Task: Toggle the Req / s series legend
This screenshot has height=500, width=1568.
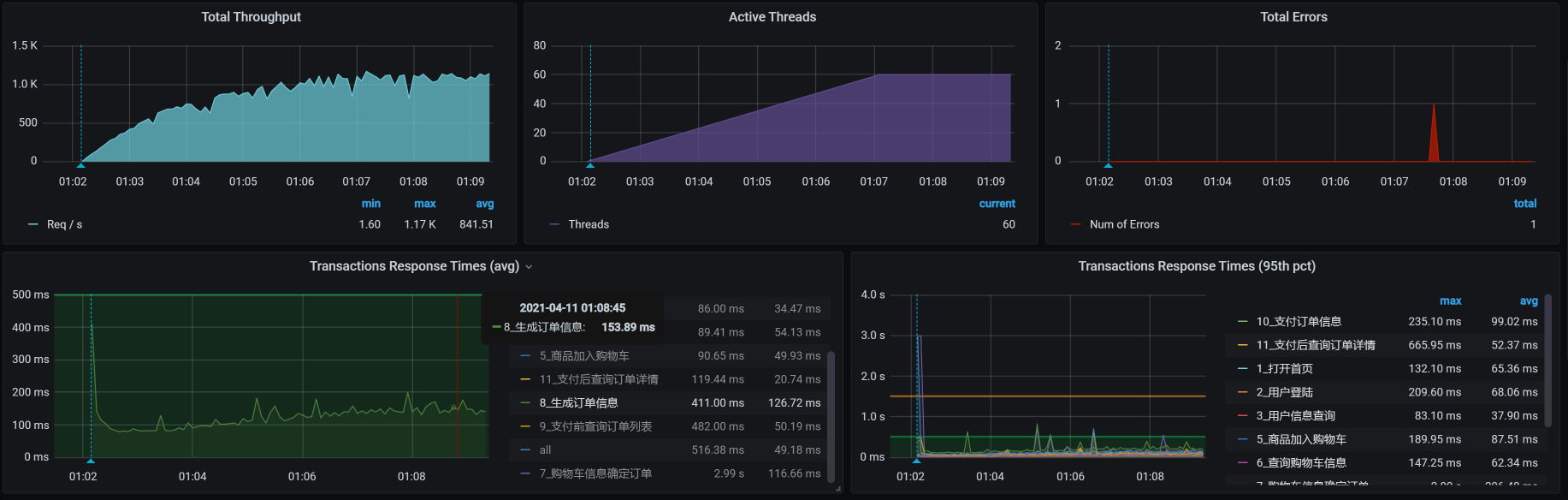Action: (64, 224)
